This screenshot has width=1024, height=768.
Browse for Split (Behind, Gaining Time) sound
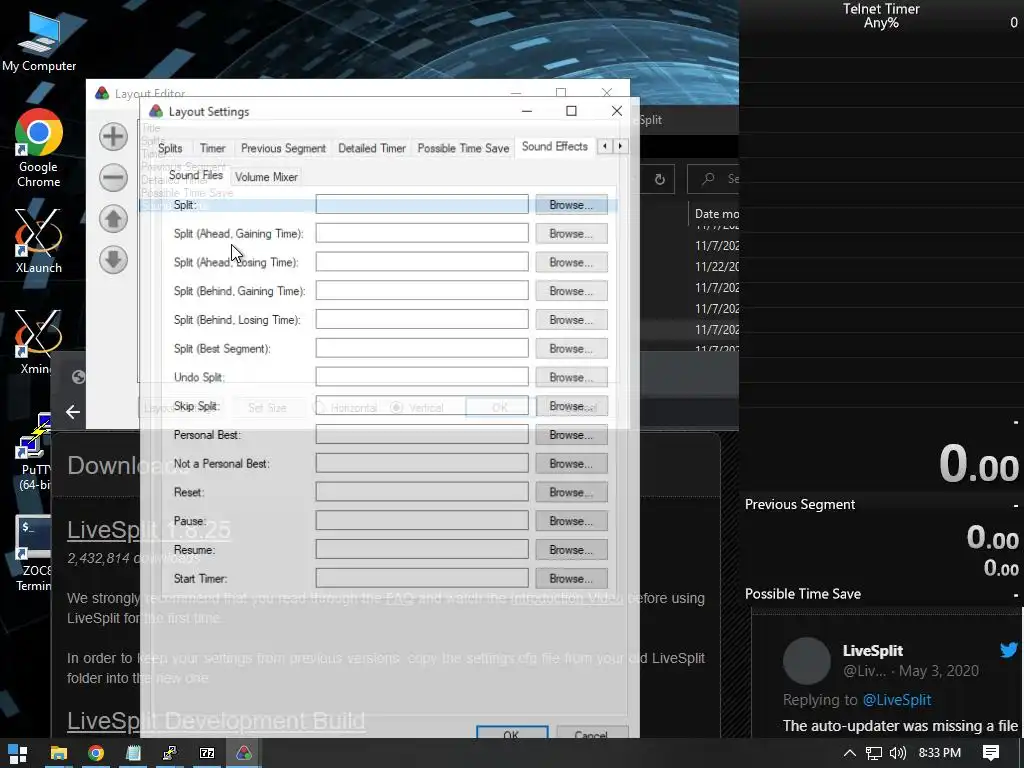(x=571, y=291)
